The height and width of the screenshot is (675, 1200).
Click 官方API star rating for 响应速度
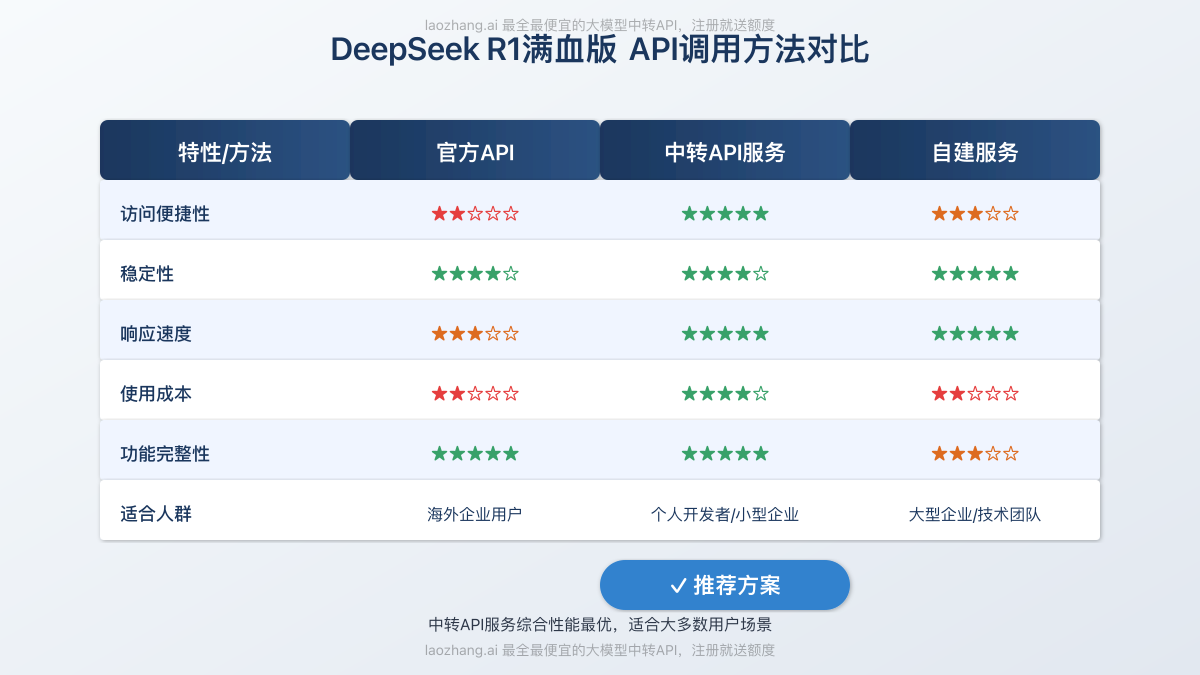475,333
